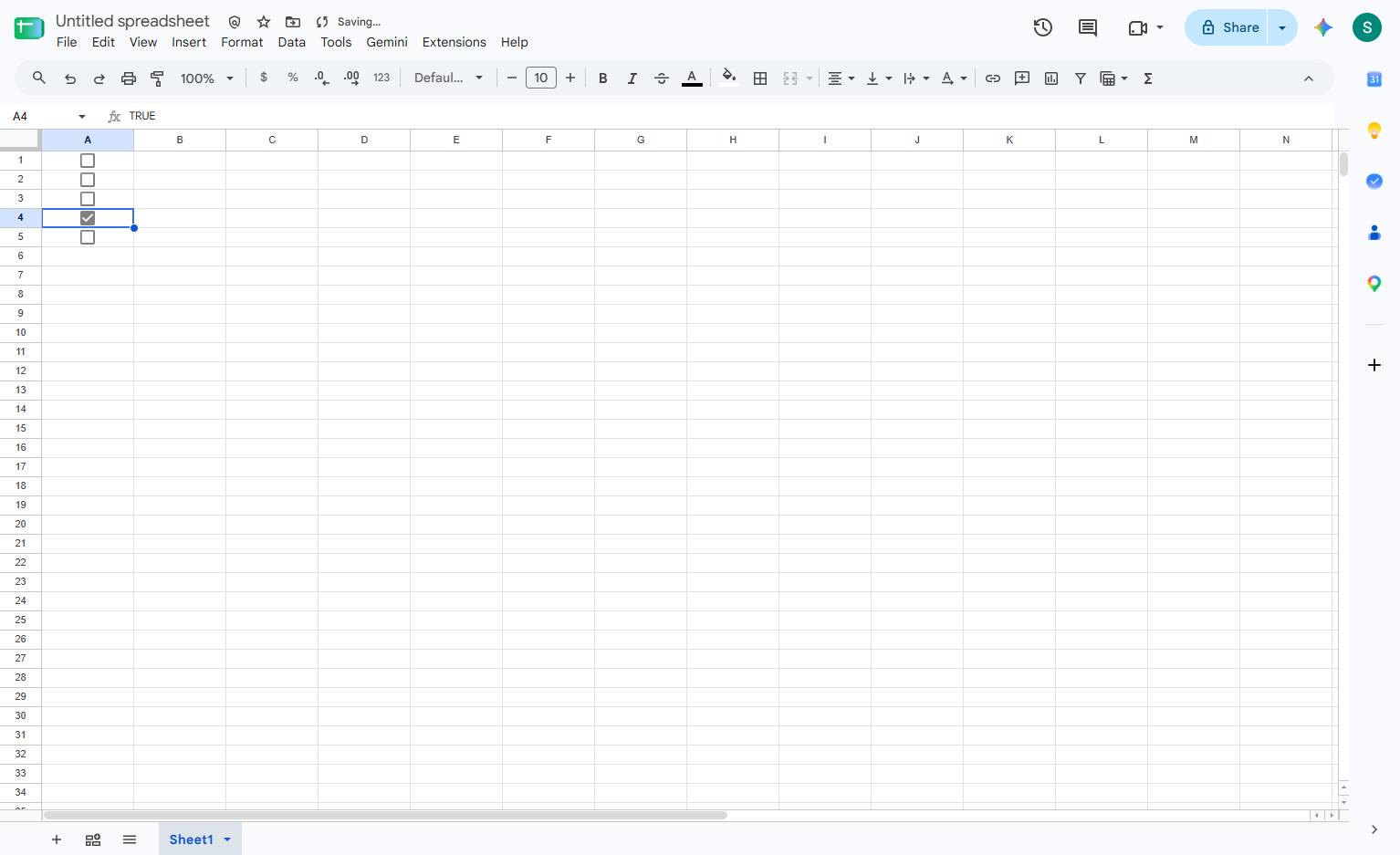Toggle bold formatting
Viewport: 1400px width, 855px height.
point(602,78)
